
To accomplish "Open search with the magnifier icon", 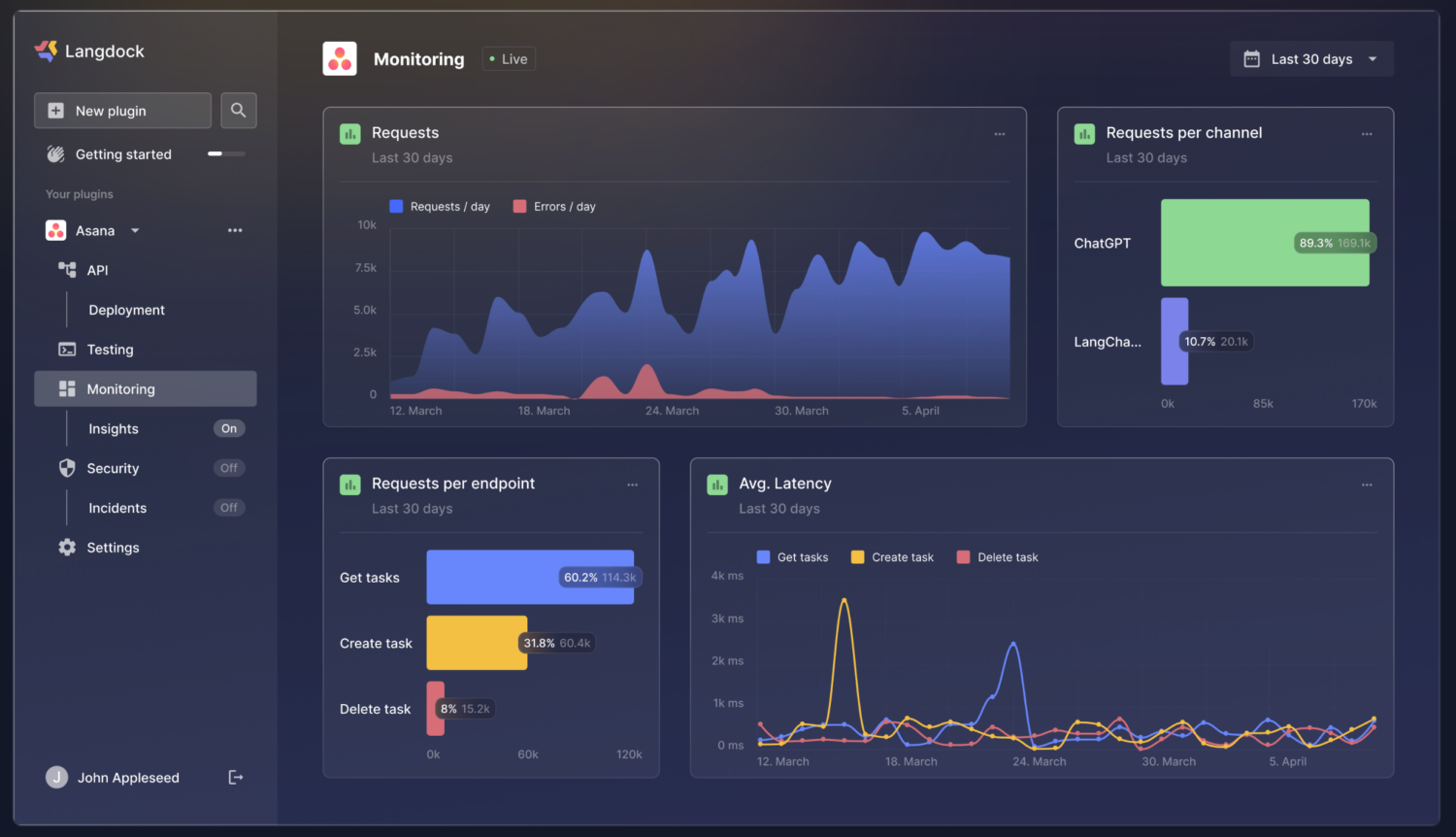I will pyautogui.click(x=238, y=111).
